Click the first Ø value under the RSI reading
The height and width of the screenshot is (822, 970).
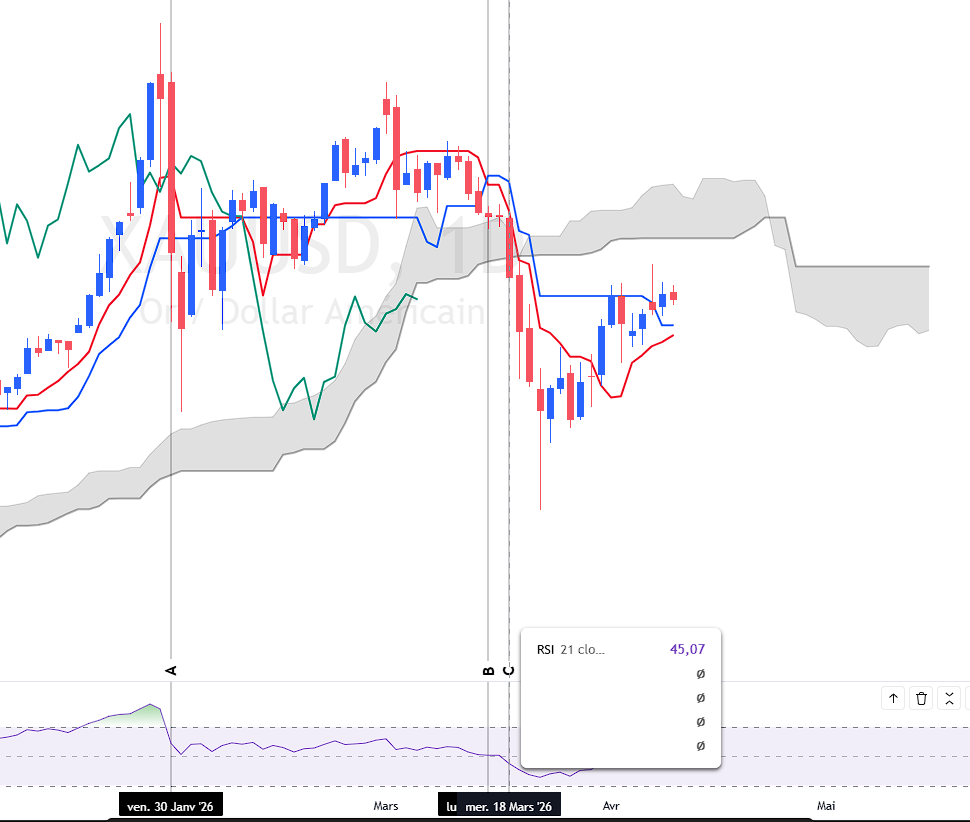[x=700, y=674]
